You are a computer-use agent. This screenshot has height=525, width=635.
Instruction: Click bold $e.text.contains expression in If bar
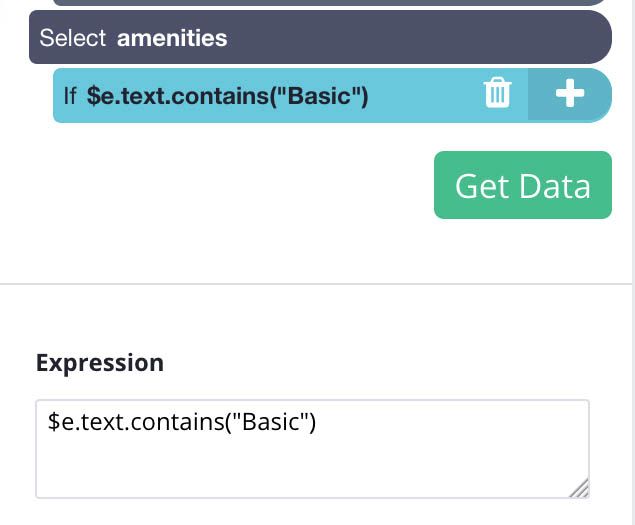pos(228,96)
